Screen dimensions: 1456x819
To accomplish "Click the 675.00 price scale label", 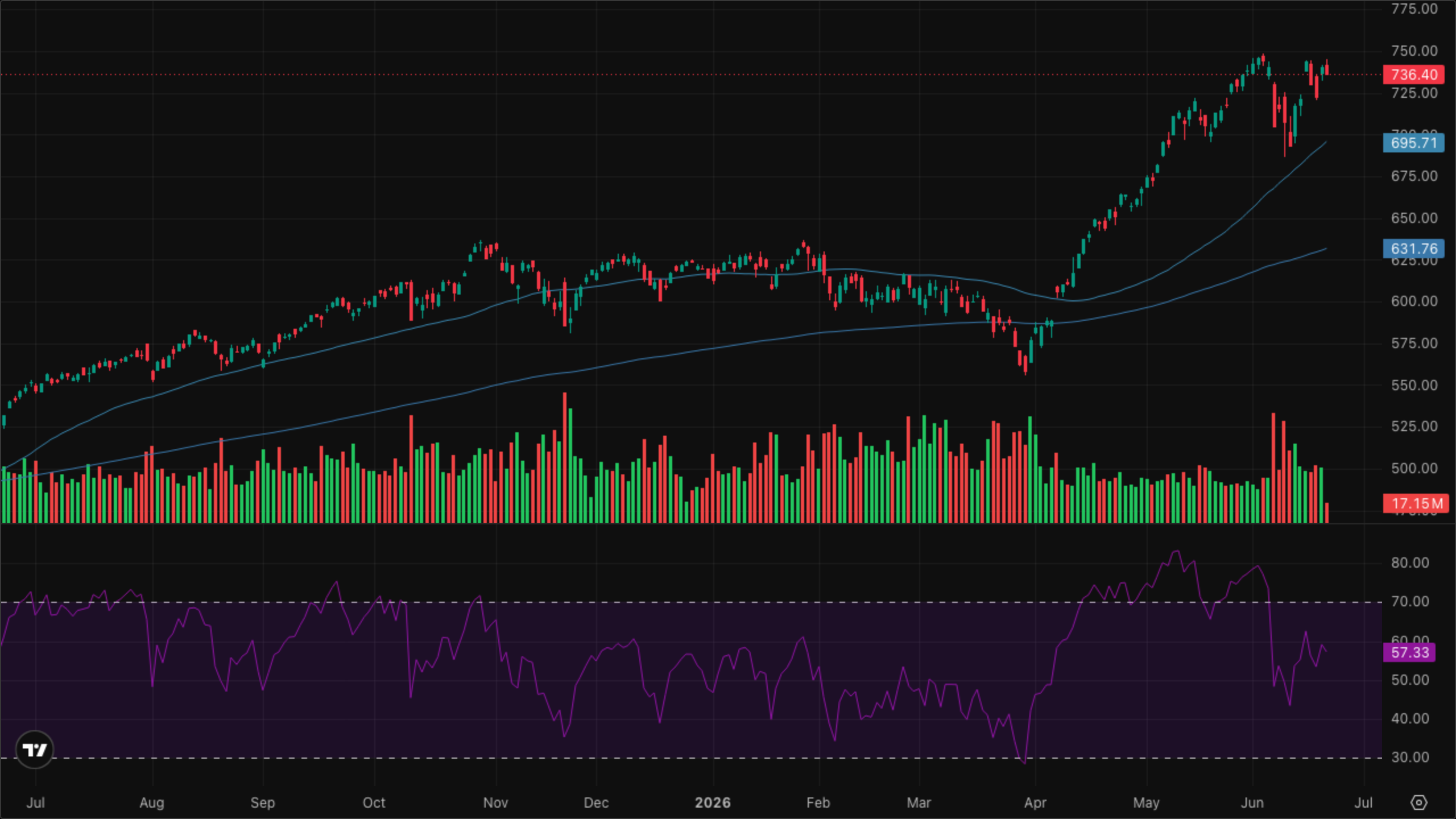I will pos(1414,176).
